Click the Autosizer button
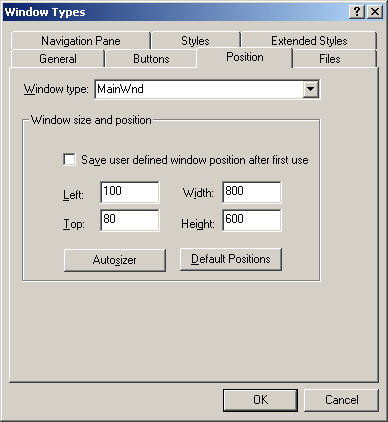 point(115,260)
